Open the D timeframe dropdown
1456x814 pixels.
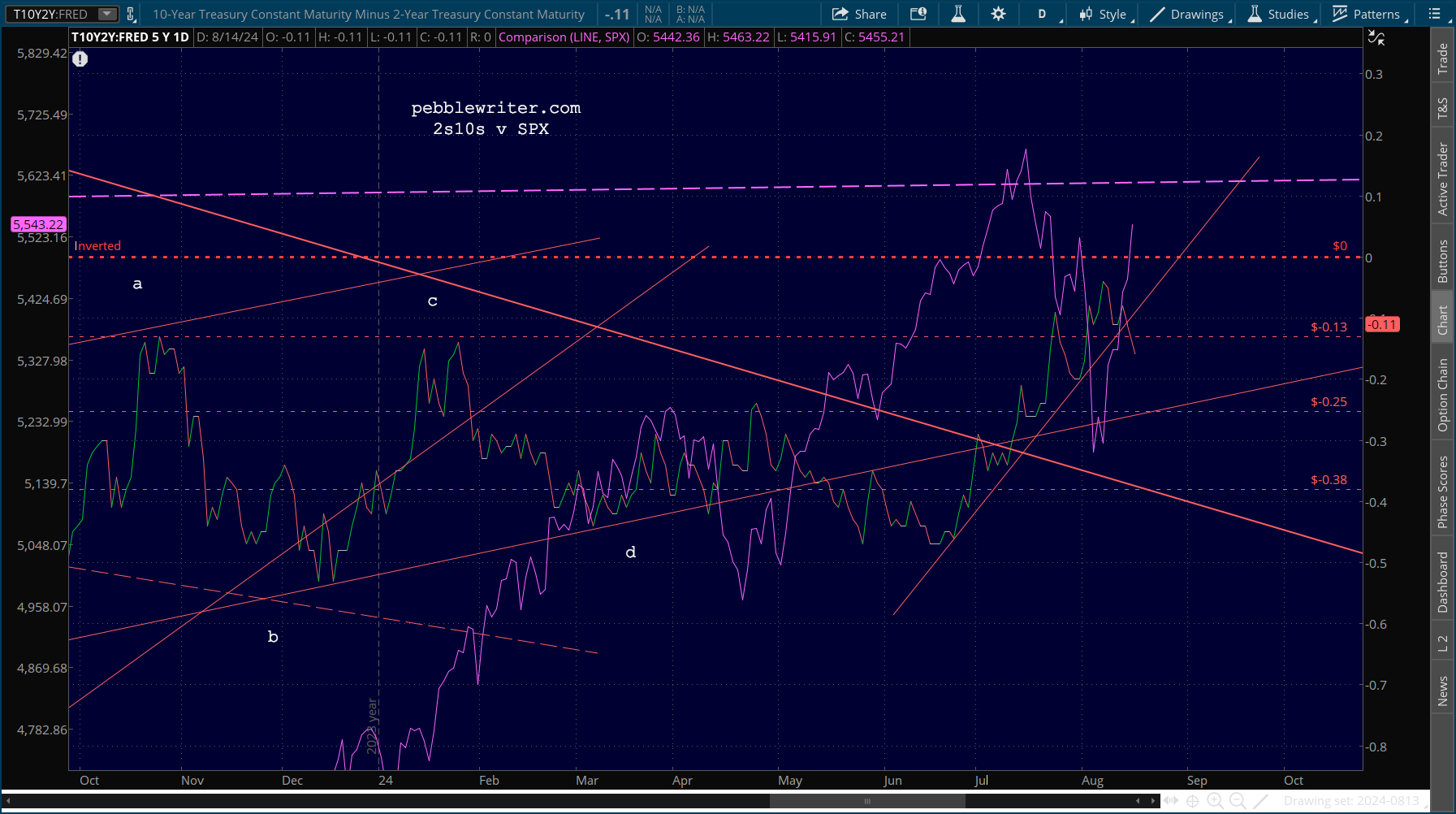[x=1042, y=14]
